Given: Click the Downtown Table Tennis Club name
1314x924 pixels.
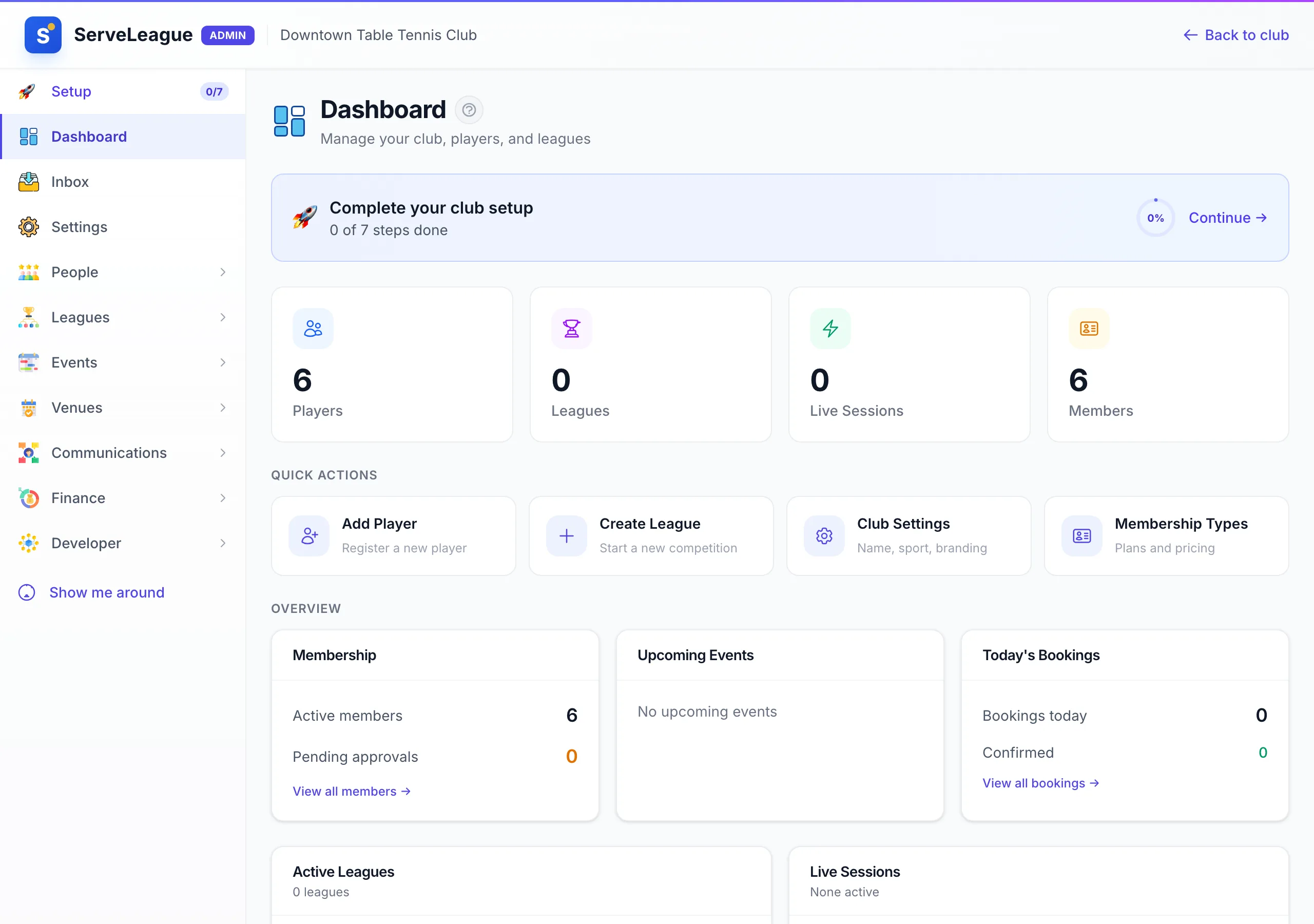Looking at the screenshot, I should click(378, 35).
